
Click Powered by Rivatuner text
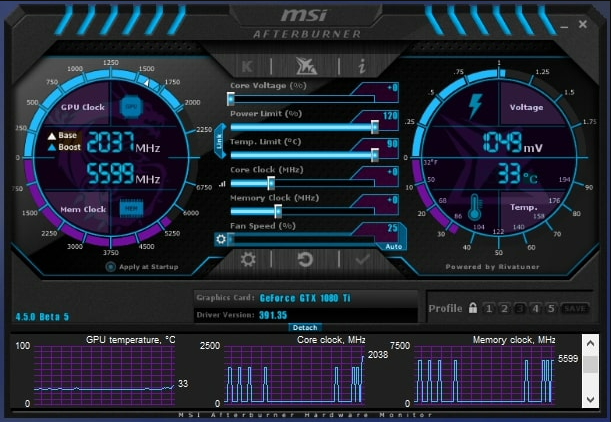pos(493,267)
